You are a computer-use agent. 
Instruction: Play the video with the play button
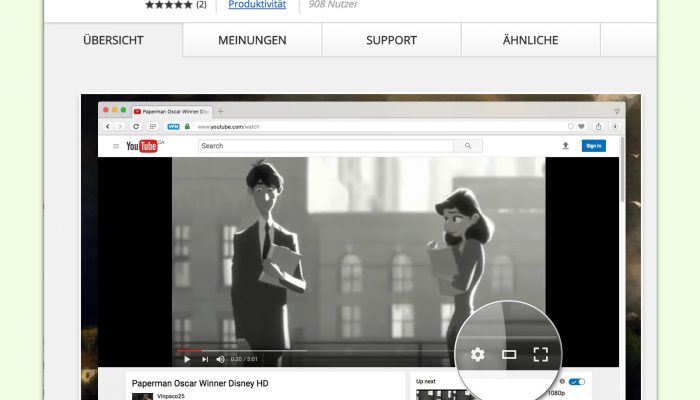coord(187,359)
